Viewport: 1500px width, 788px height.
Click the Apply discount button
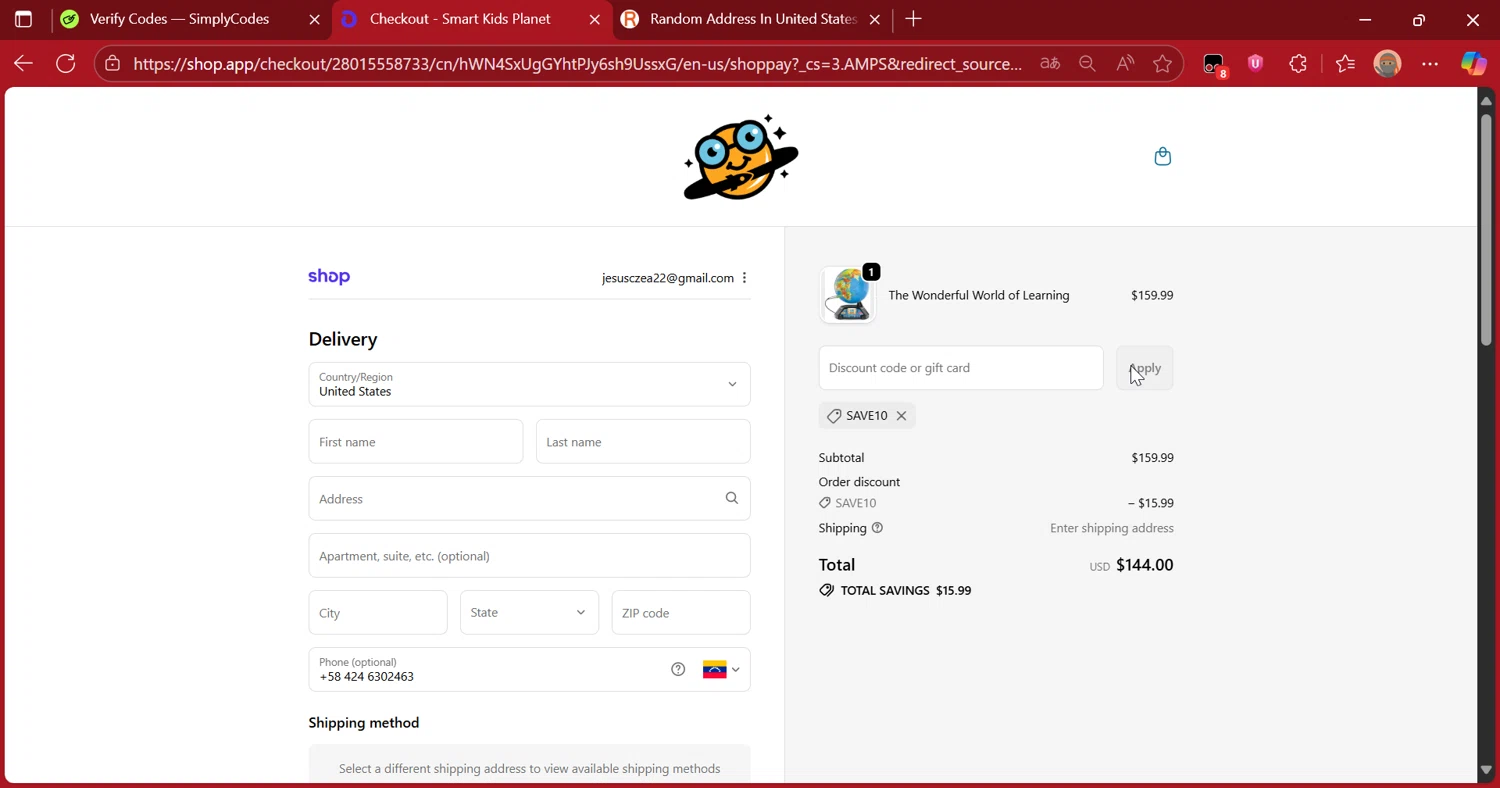pos(1144,368)
